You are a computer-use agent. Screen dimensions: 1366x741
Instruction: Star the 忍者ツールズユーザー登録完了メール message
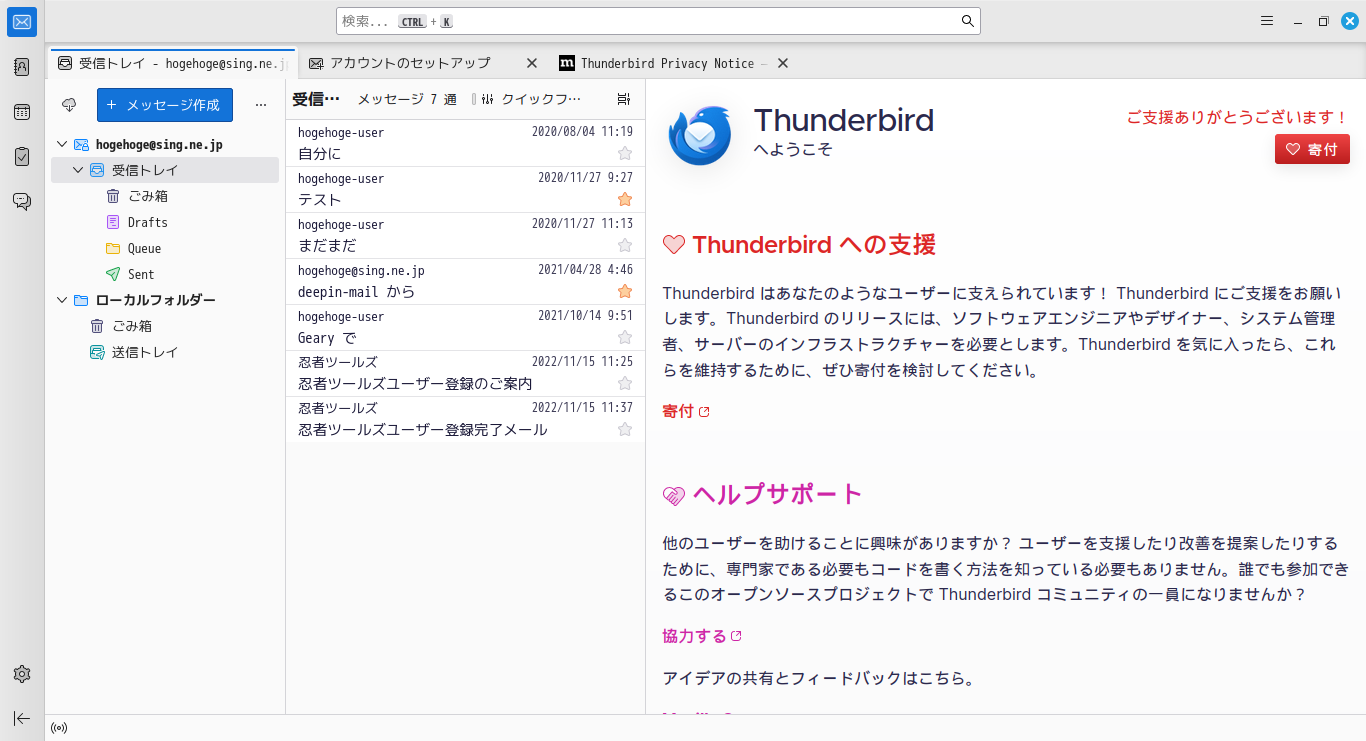pos(625,429)
